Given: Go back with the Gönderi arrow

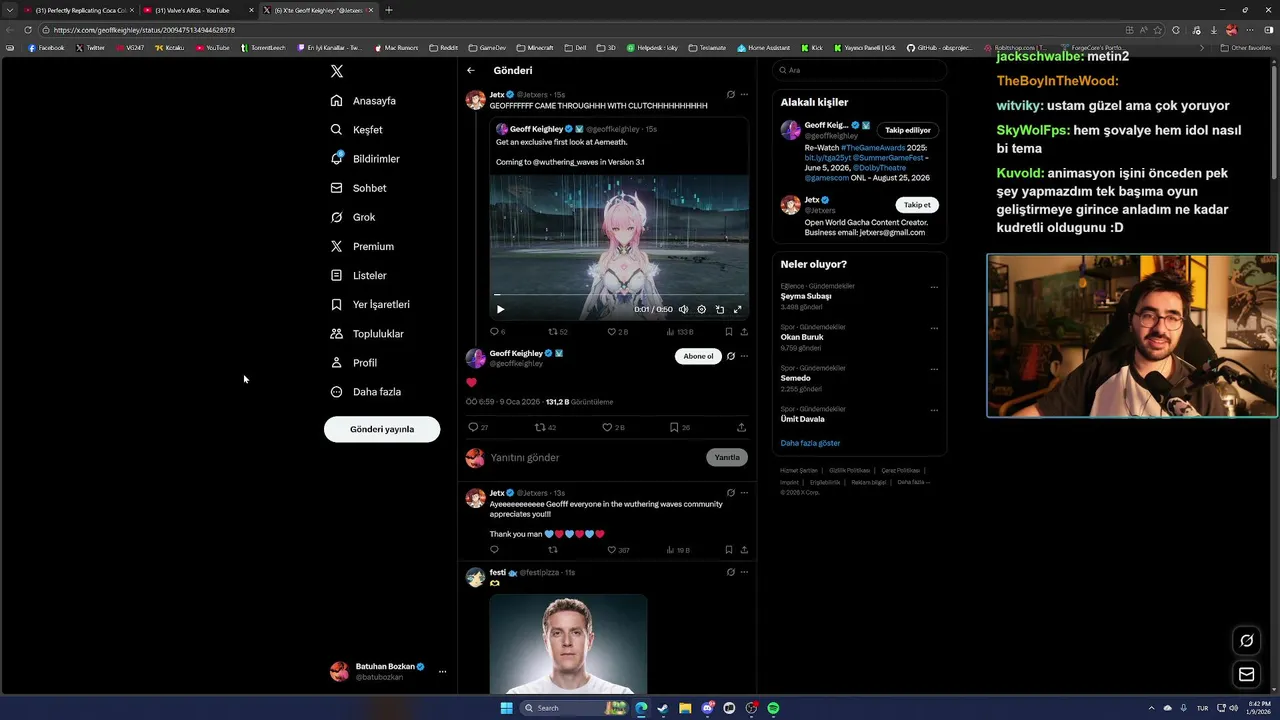Looking at the screenshot, I should (x=471, y=71).
